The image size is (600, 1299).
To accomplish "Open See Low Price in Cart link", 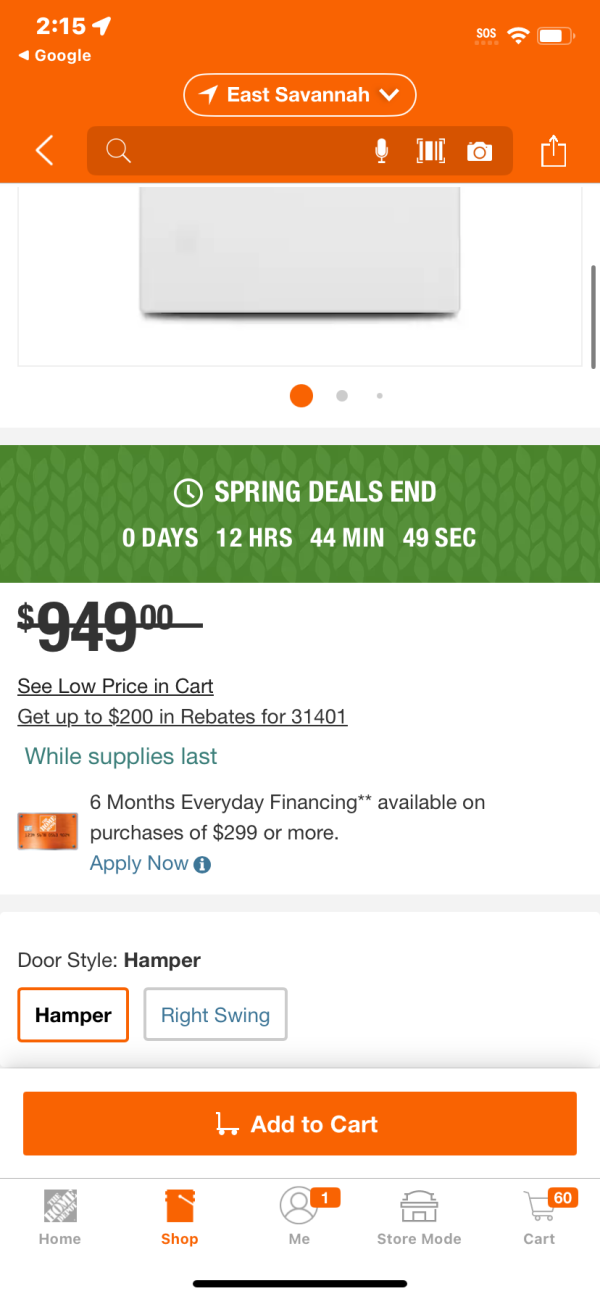I will [x=116, y=686].
